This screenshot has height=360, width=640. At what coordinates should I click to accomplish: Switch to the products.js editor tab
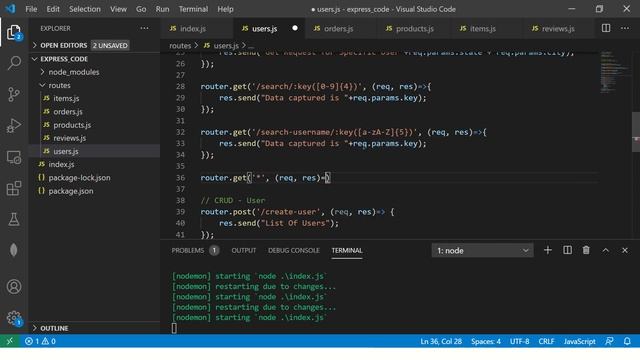414,28
